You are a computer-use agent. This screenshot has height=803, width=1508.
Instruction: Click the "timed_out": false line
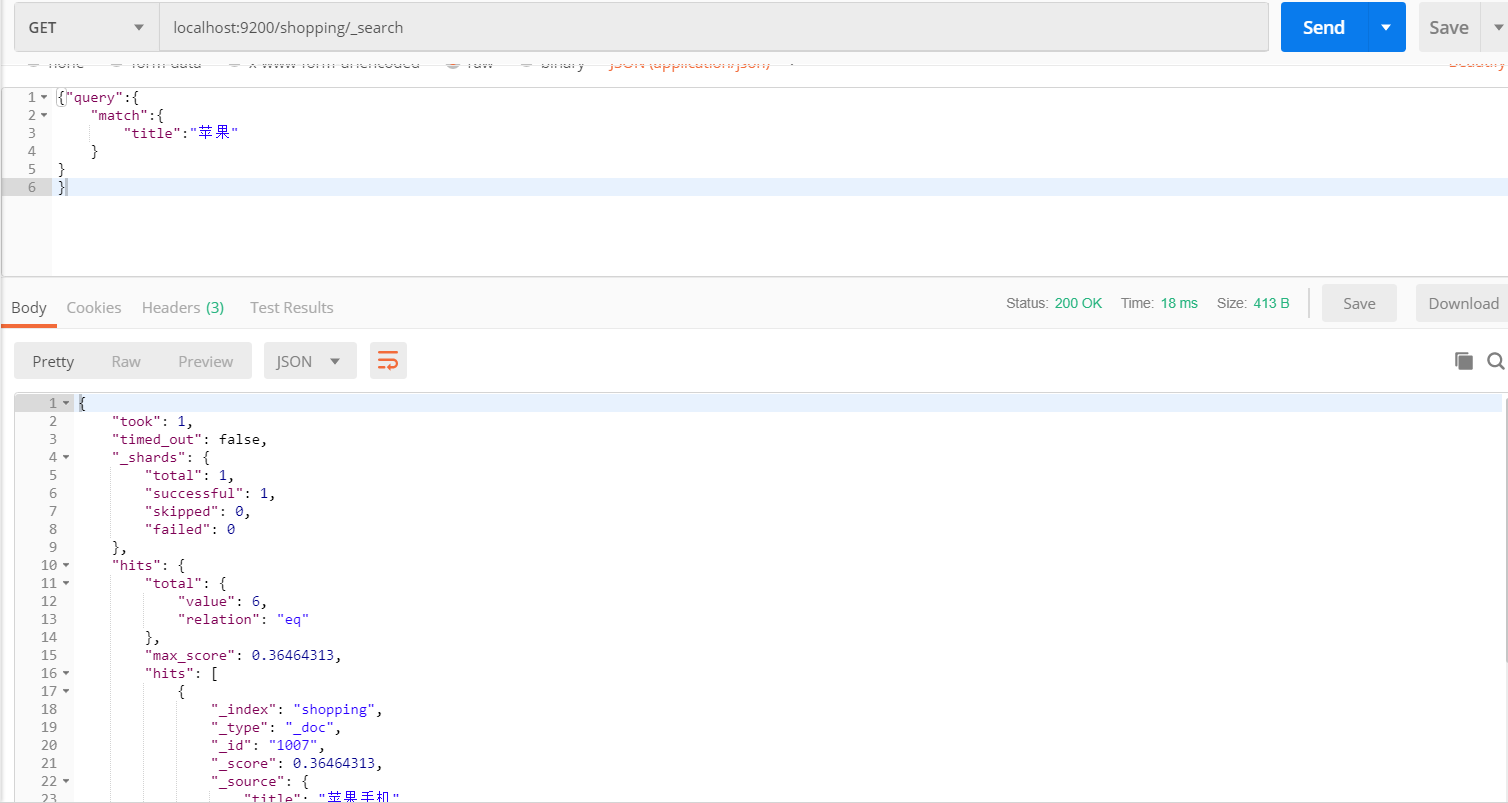[190, 439]
